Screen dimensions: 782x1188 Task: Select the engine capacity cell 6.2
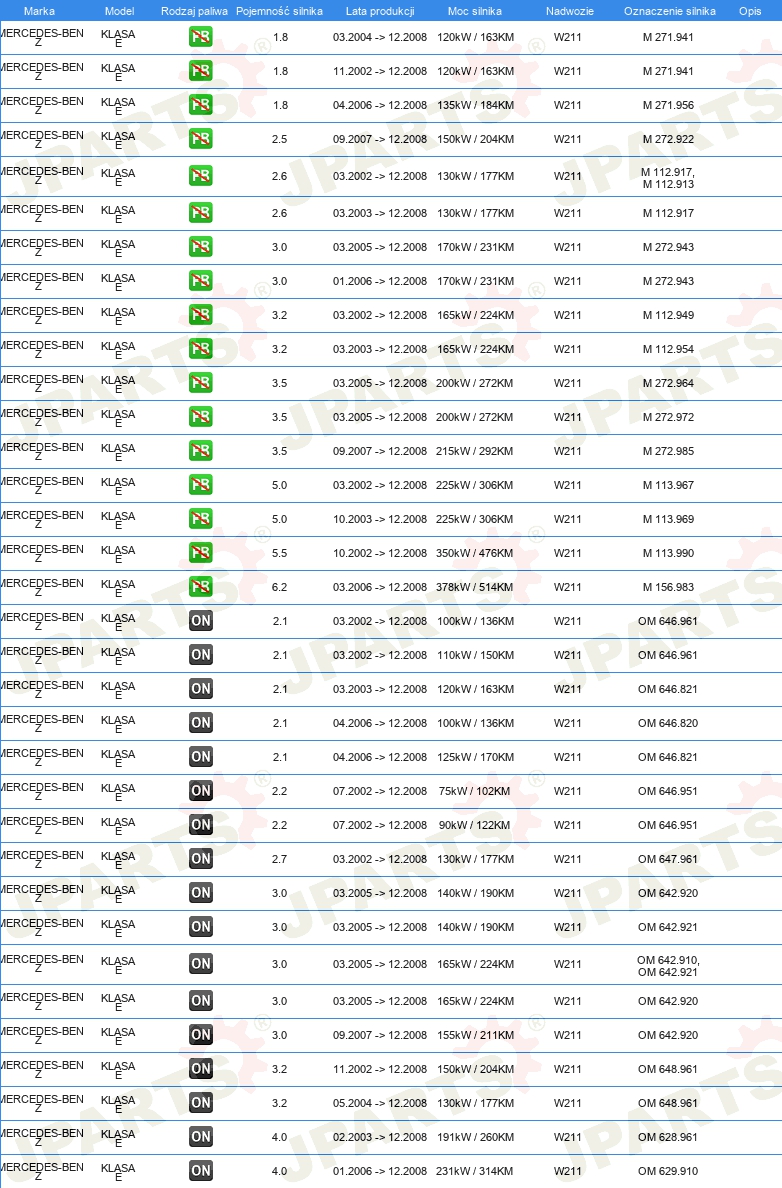280,587
